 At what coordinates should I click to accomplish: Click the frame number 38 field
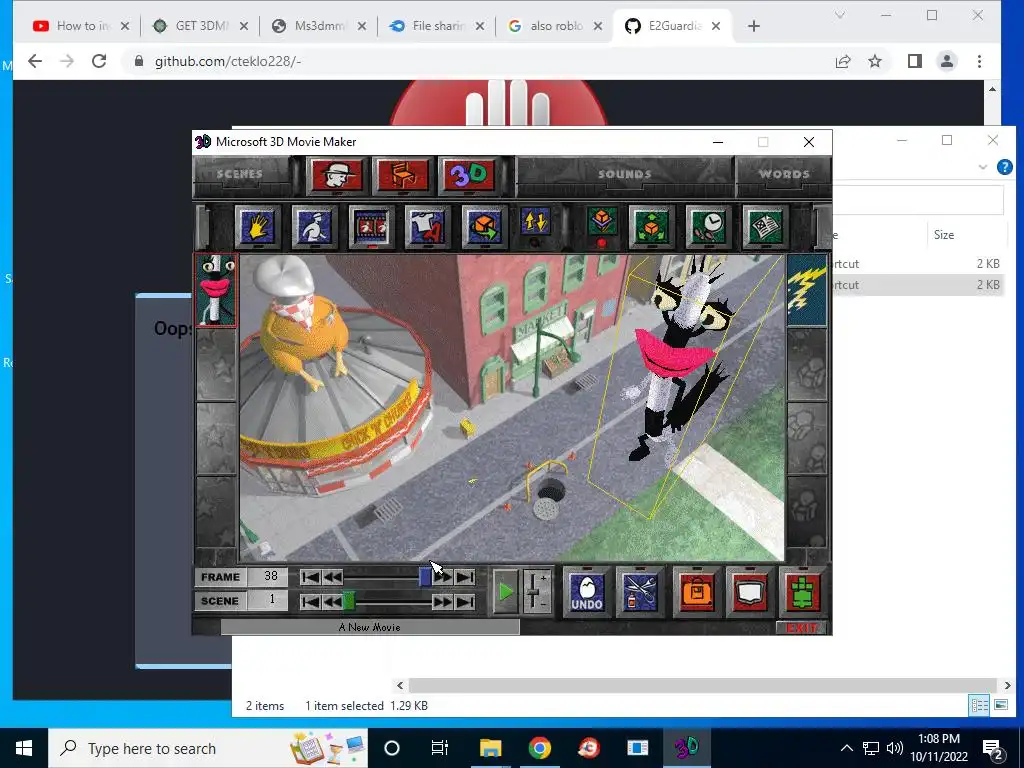tap(270, 577)
